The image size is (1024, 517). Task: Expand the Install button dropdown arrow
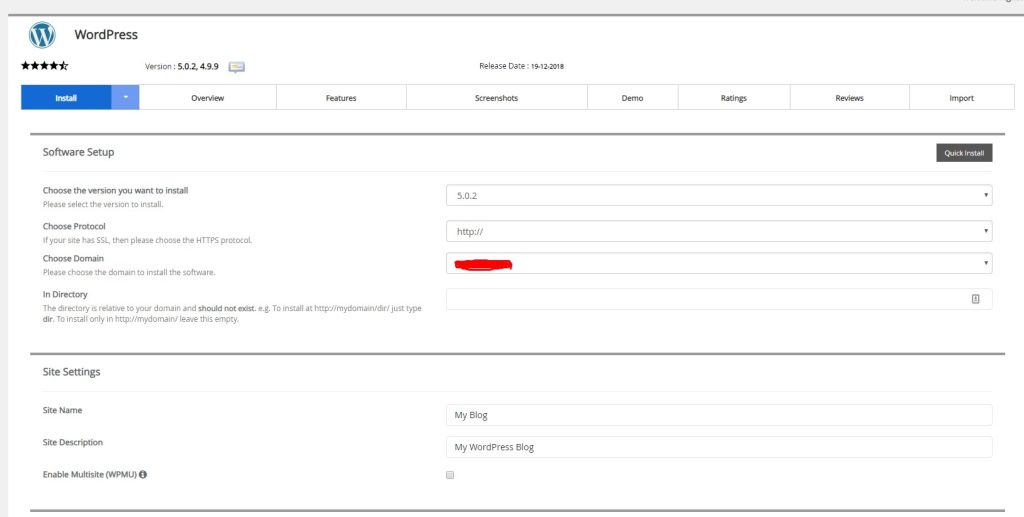click(x=125, y=97)
